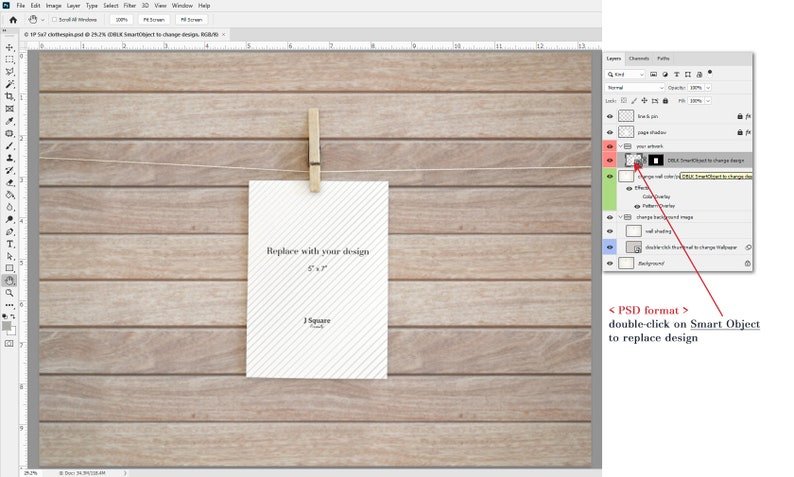Image resolution: width=794 pixels, height=477 pixels.
Task: Filter layers by adjustment layer icon
Action: pyautogui.click(x=665, y=74)
